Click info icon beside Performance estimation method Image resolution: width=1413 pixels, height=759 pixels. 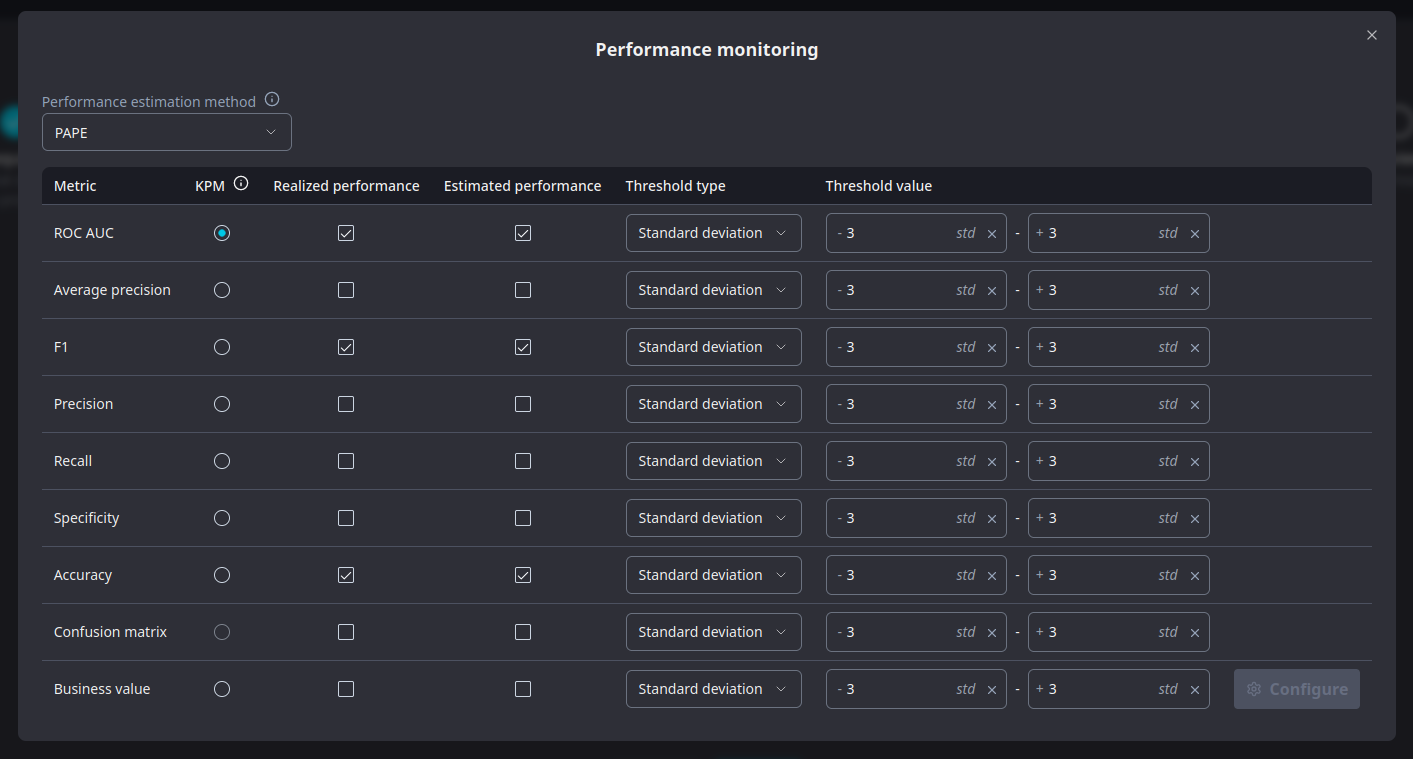coord(272,100)
